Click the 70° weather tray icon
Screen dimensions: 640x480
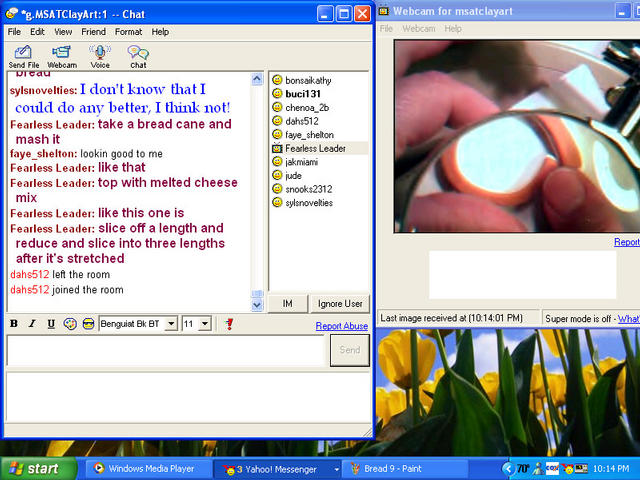[524, 469]
